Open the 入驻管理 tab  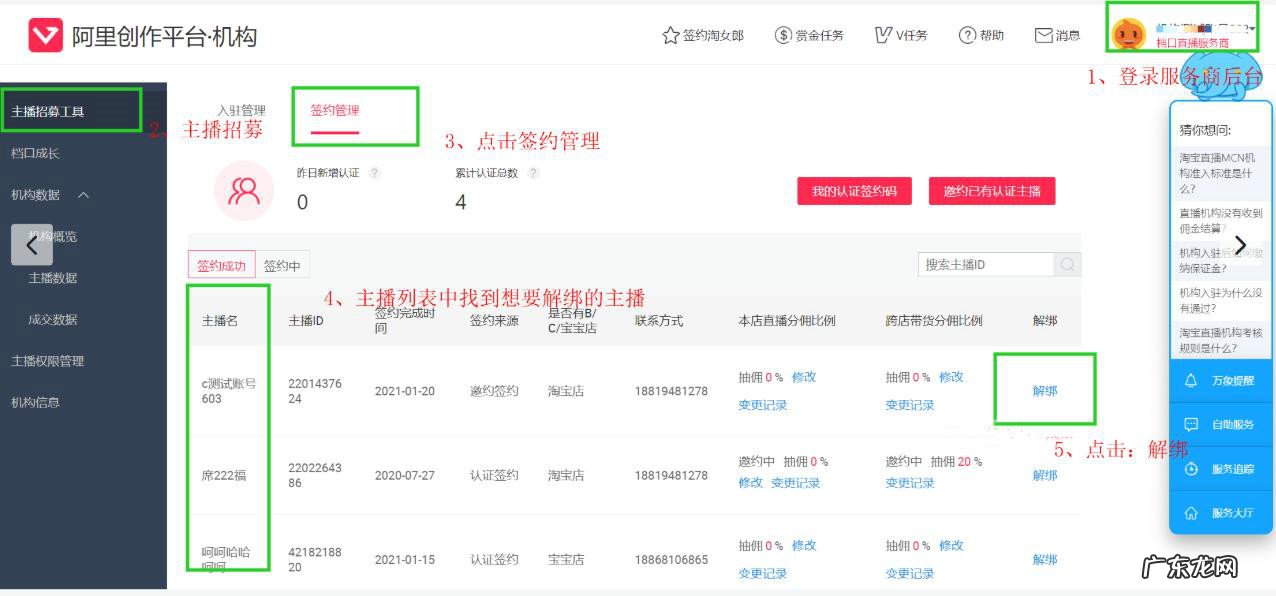[x=241, y=110]
